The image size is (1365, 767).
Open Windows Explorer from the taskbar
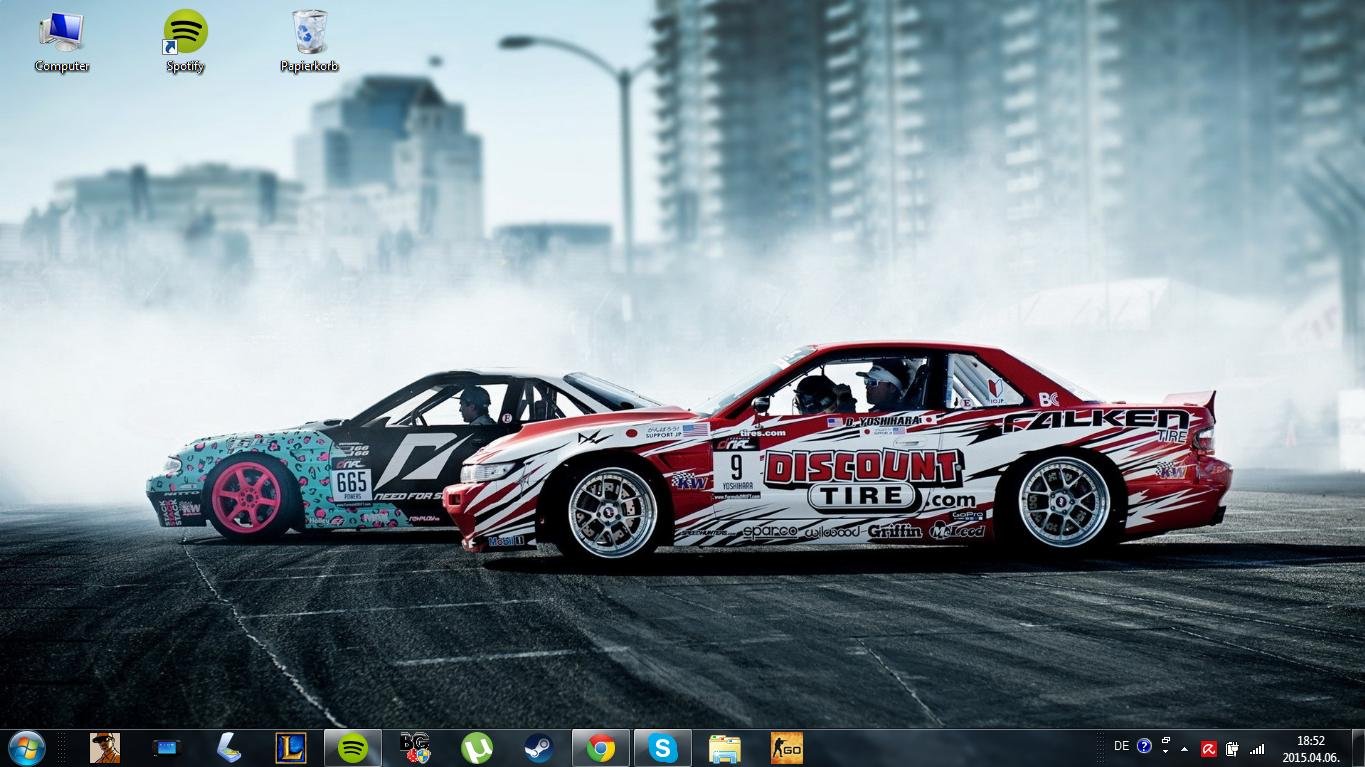pos(725,748)
